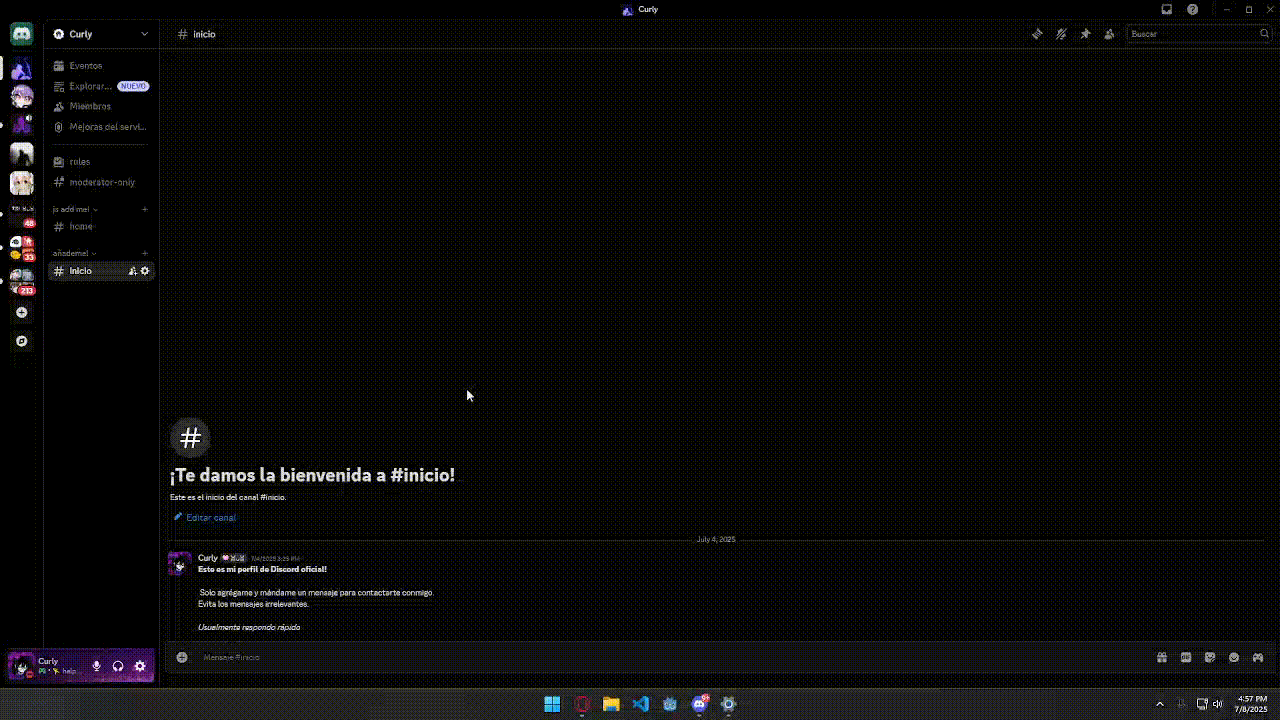The width and height of the screenshot is (1280, 720).
Task: Open Discover servers compass icon
Action: [x=21, y=341]
